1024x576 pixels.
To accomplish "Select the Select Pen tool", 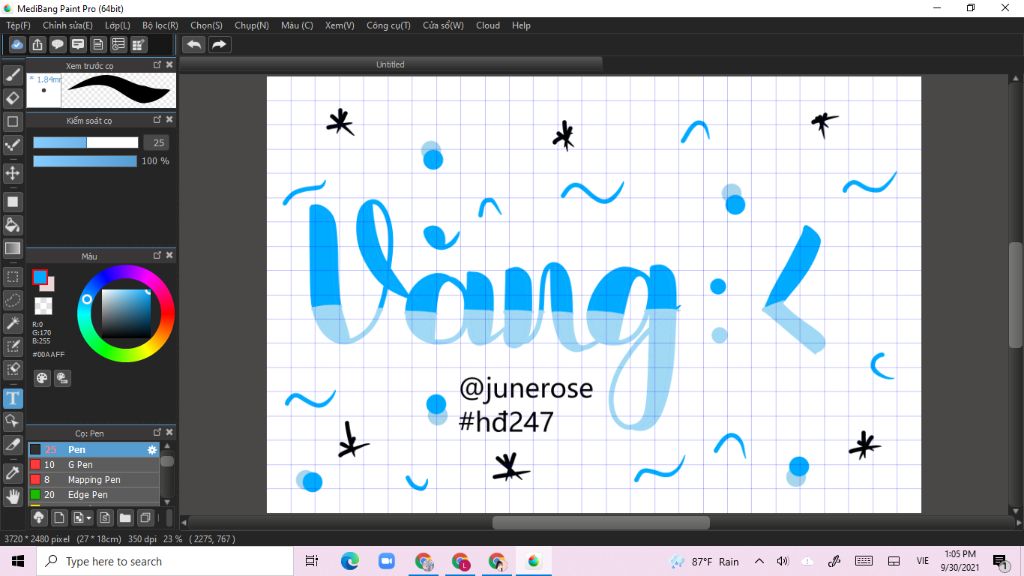I will click(x=12, y=346).
